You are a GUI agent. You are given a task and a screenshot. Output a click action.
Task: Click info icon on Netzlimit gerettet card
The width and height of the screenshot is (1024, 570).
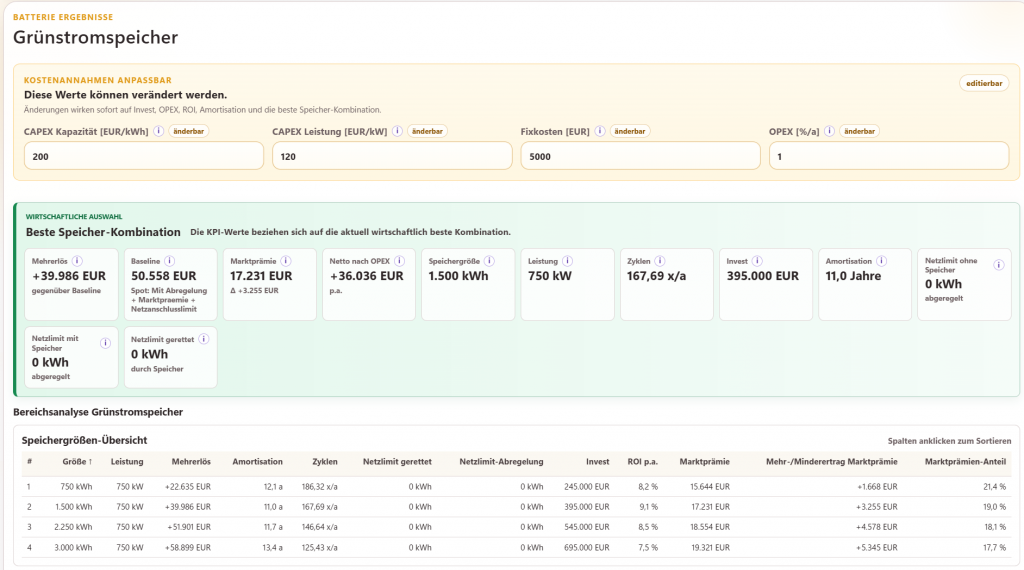[x=204, y=339]
